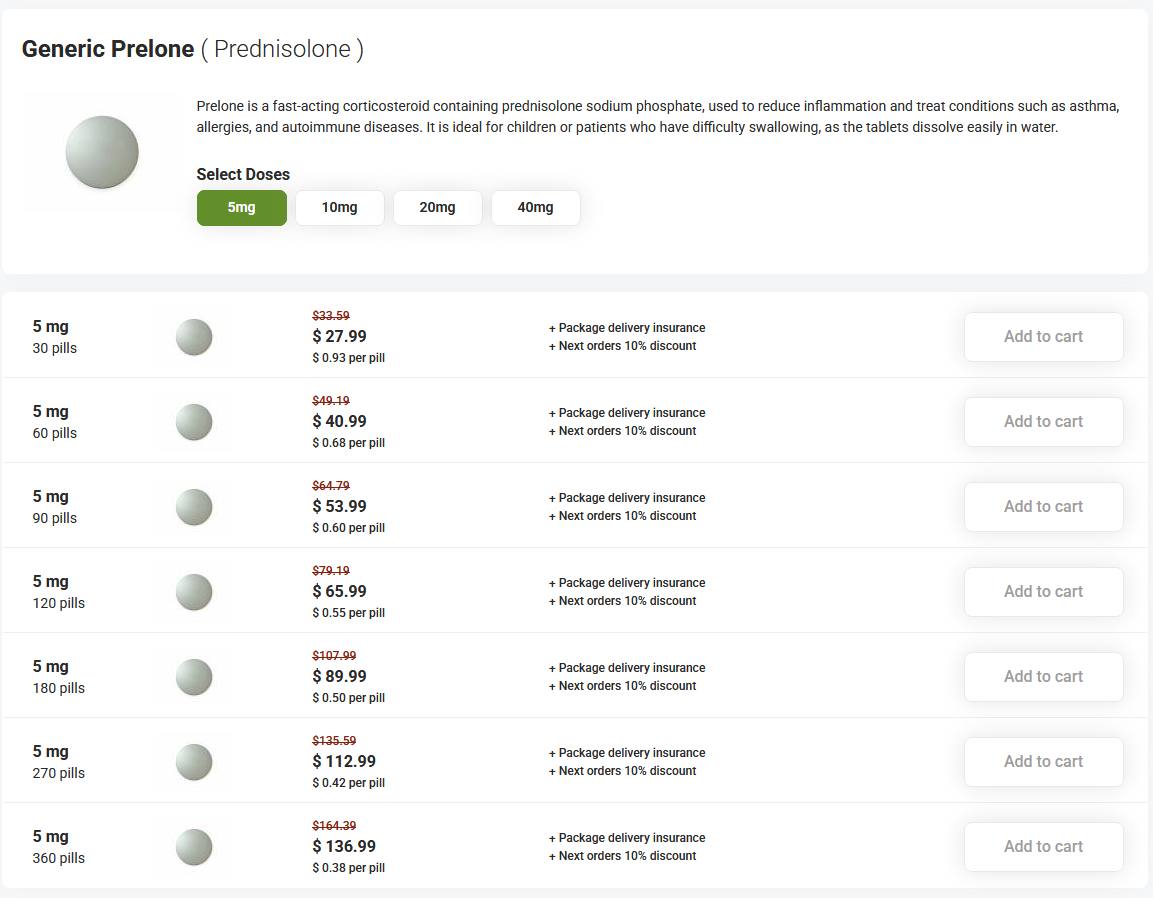Click the Generic Prelone heading

point(108,49)
